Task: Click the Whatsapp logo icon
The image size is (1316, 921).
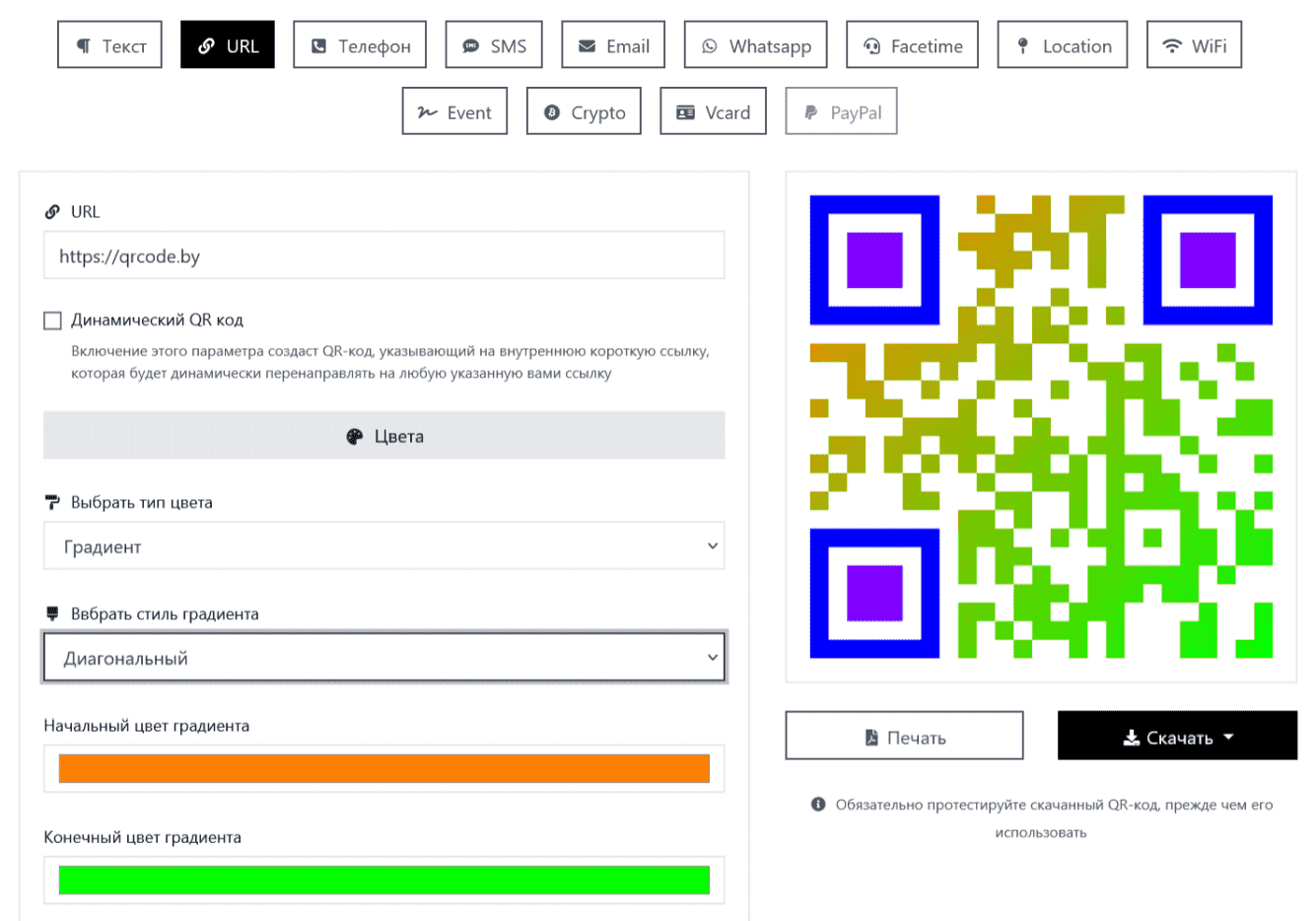Action: click(x=710, y=46)
